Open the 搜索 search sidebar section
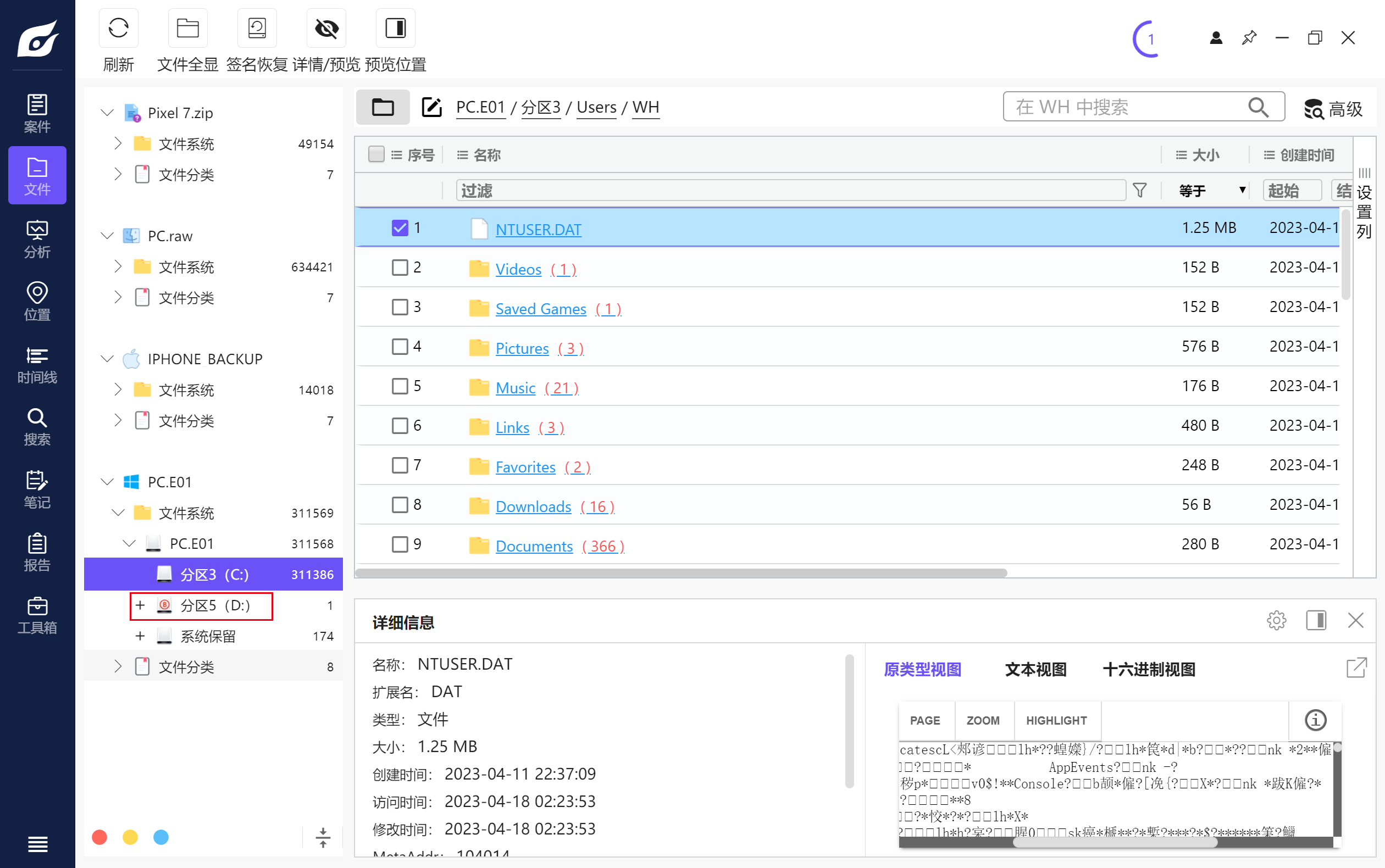This screenshot has width=1385, height=868. pyautogui.click(x=37, y=426)
